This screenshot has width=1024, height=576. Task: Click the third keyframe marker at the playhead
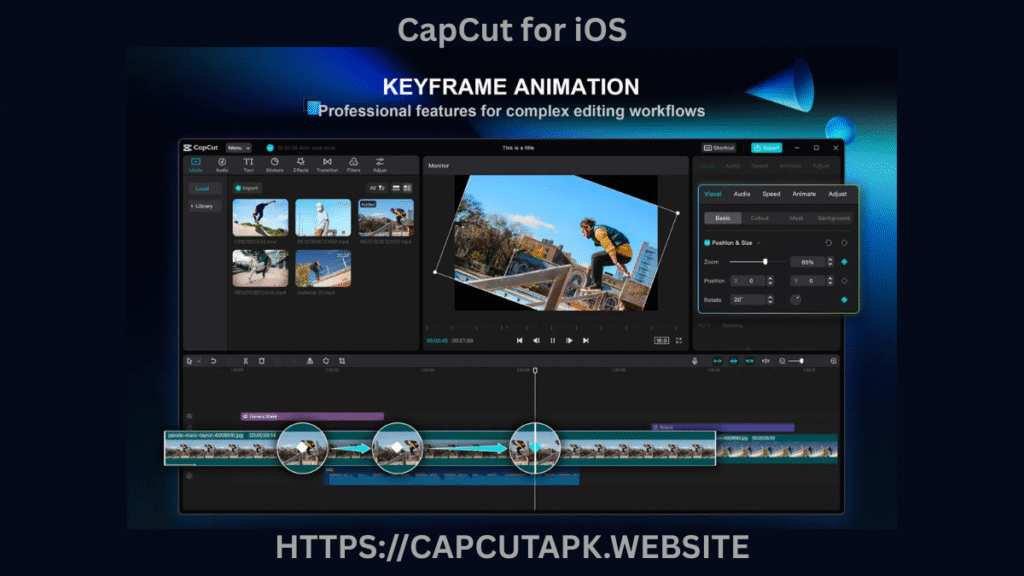pyautogui.click(x=535, y=448)
